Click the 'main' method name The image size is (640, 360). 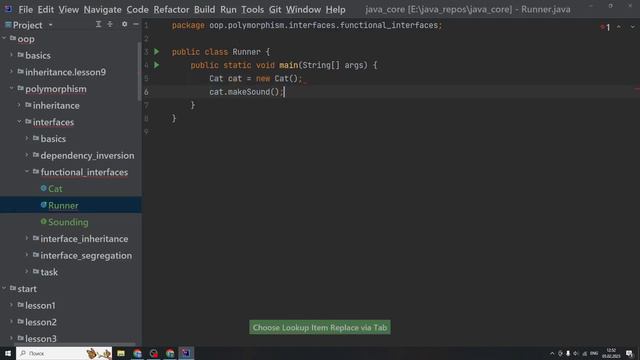289,65
